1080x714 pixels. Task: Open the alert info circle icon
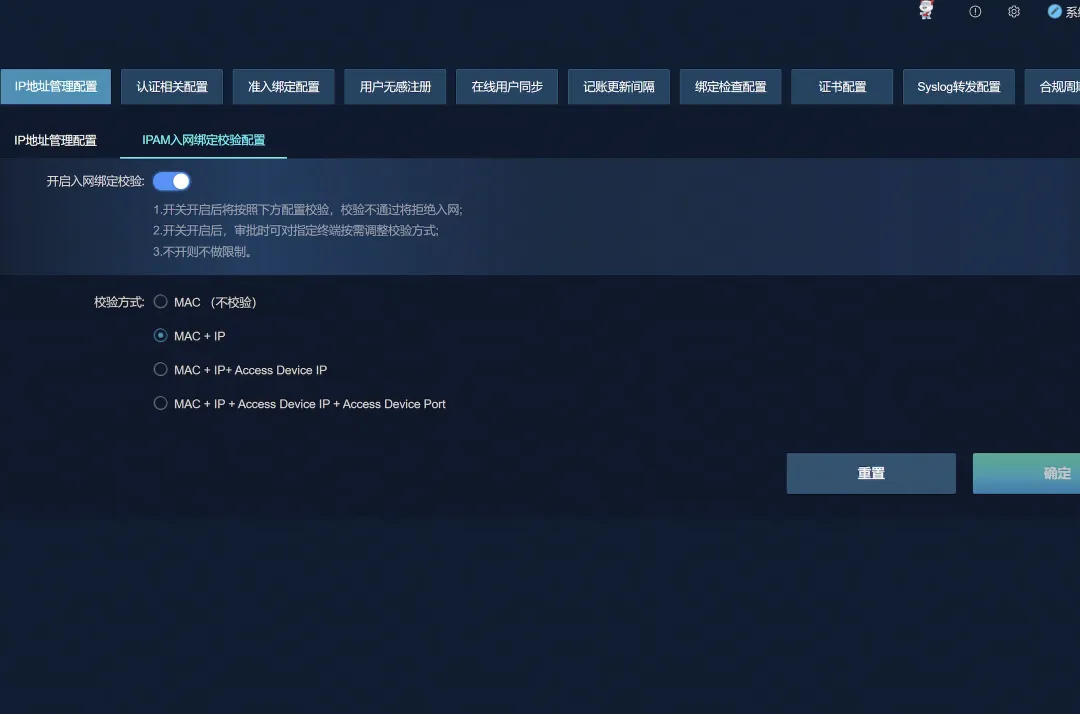pyautogui.click(x=975, y=11)
